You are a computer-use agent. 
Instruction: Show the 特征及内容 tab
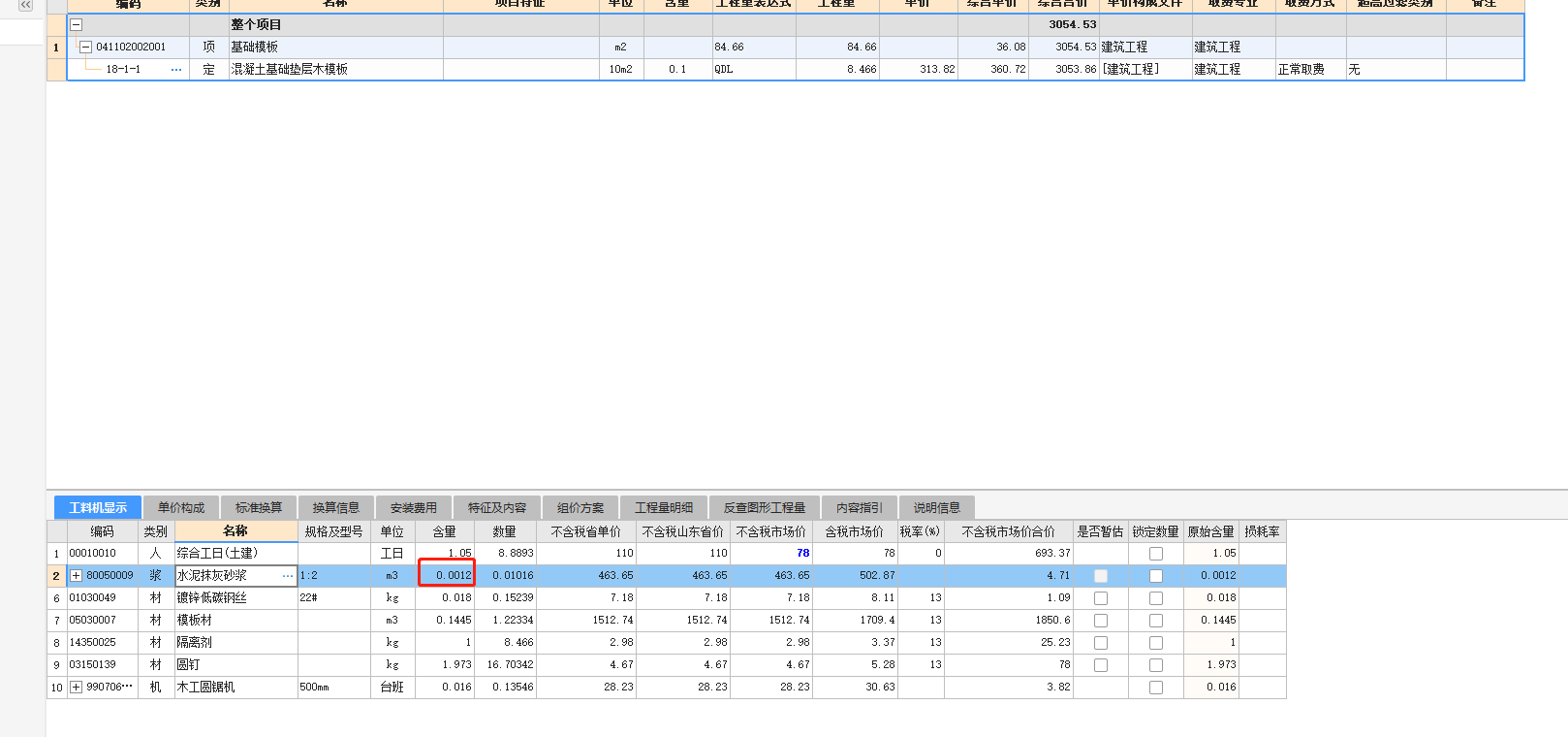497,507
